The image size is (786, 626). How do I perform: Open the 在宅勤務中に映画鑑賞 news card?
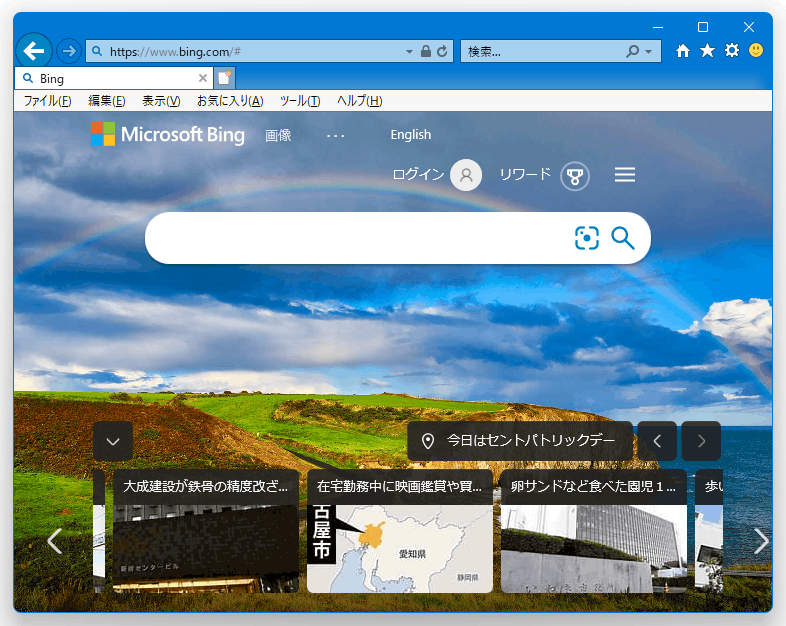click(400, 531)
